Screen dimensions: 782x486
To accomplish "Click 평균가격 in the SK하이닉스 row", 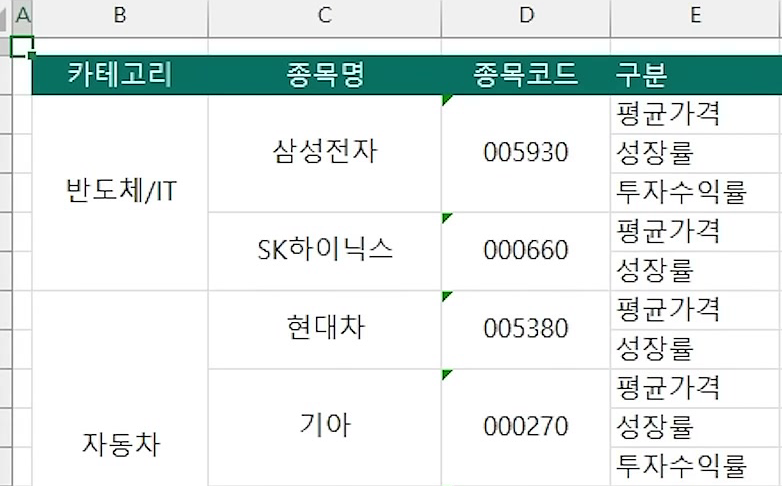I will pos(696,232).
